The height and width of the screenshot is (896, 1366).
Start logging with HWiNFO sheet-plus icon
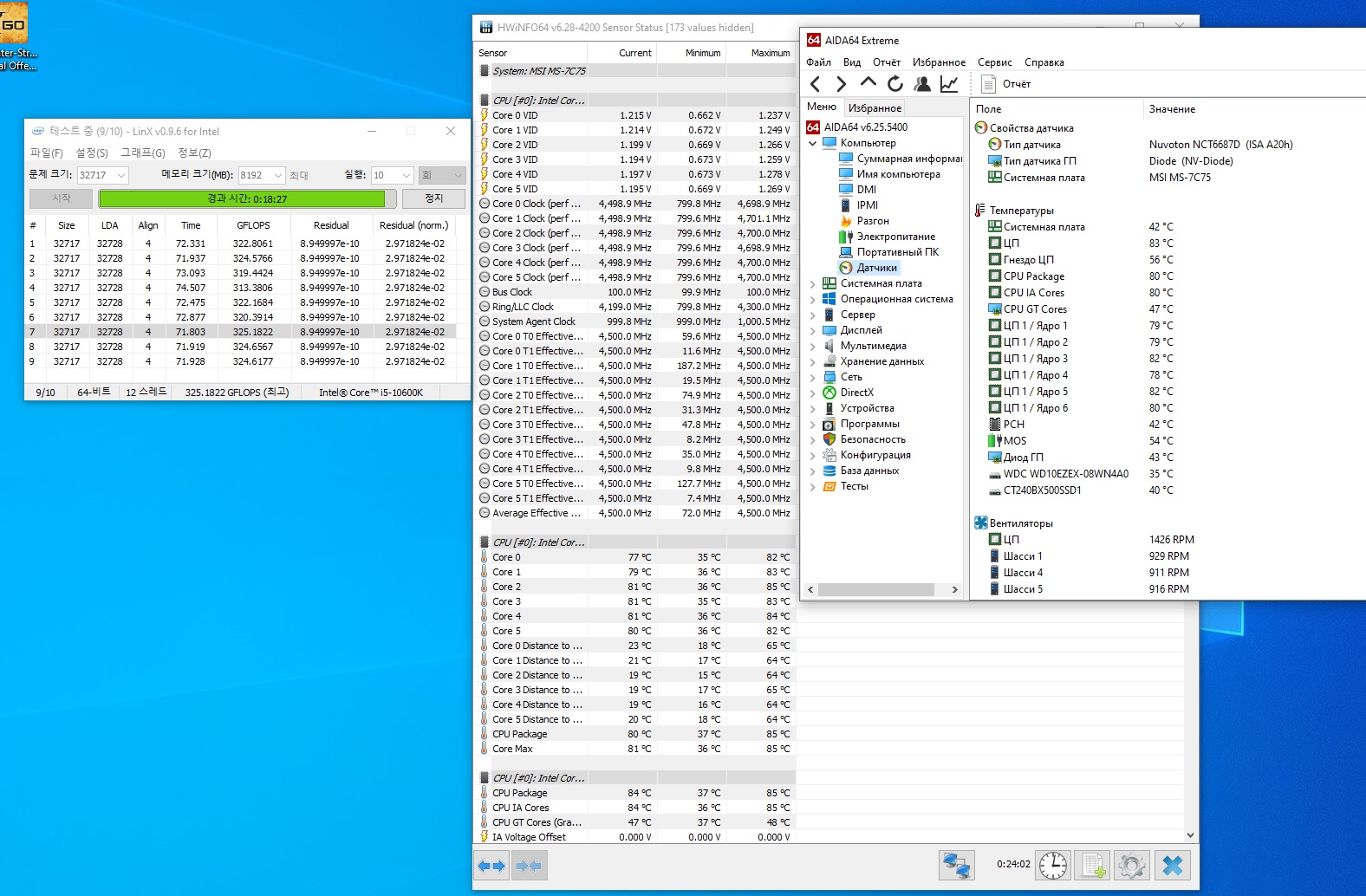point(1093,866)
